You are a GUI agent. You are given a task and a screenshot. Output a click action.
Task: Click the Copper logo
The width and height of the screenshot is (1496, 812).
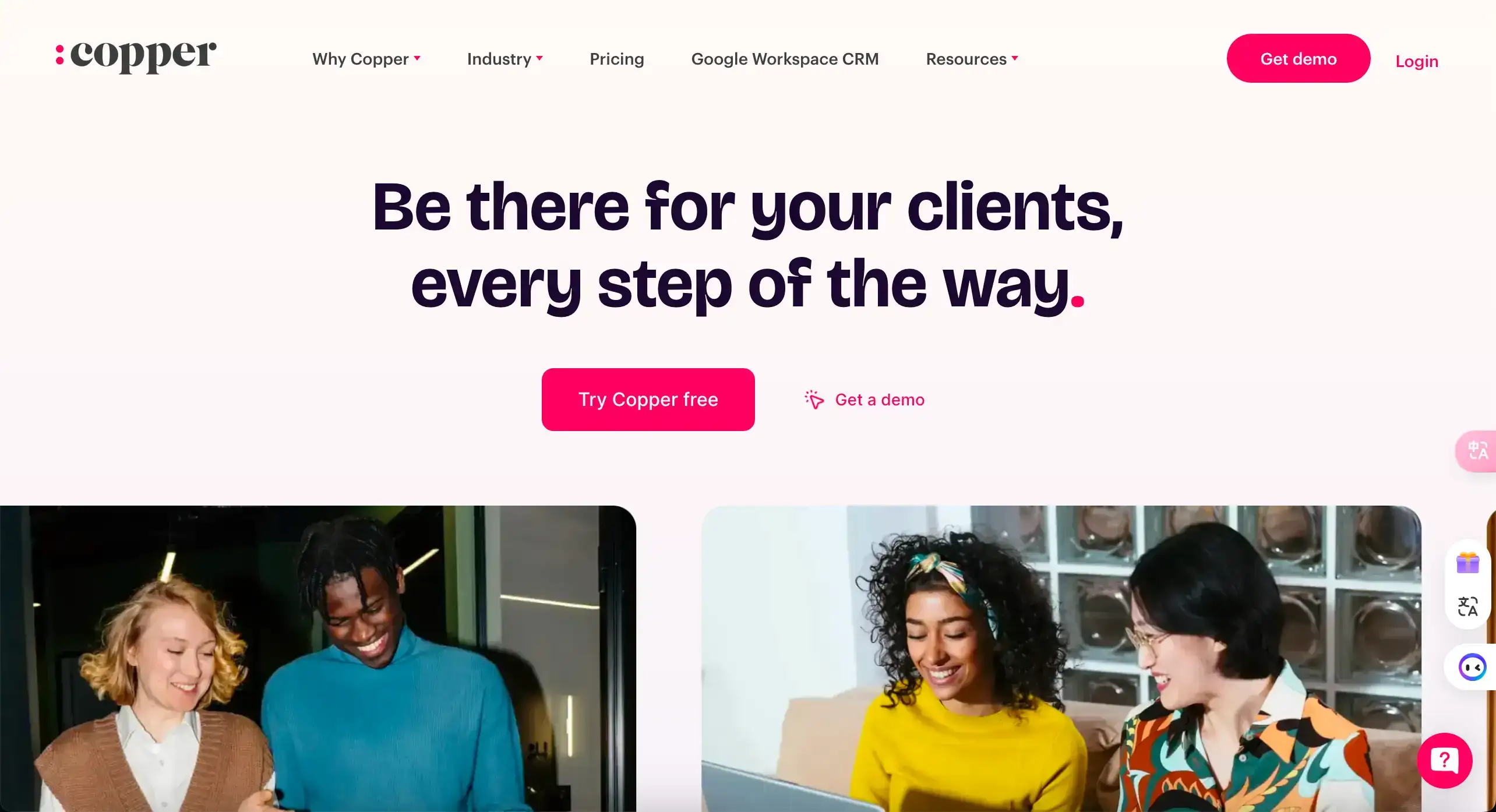click(x=136, y=57)
